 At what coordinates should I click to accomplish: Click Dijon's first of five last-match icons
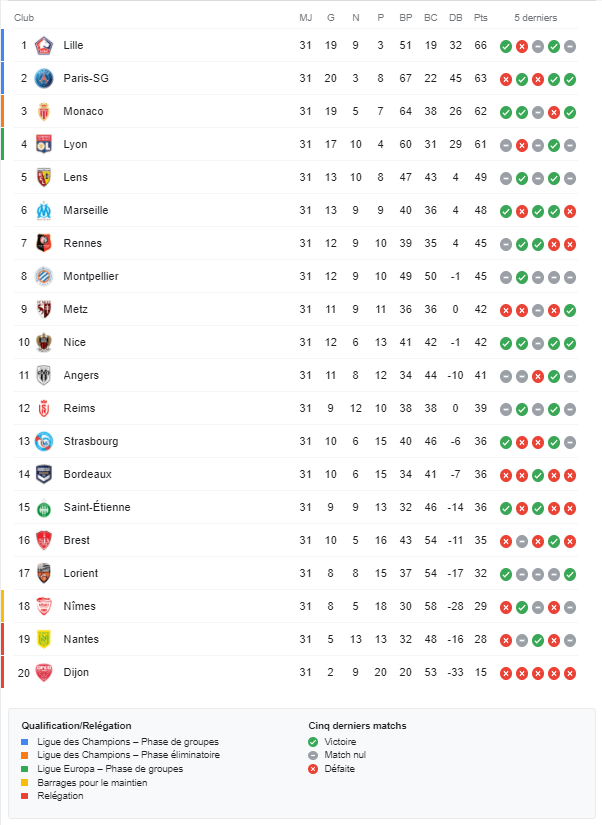[506, 673]
